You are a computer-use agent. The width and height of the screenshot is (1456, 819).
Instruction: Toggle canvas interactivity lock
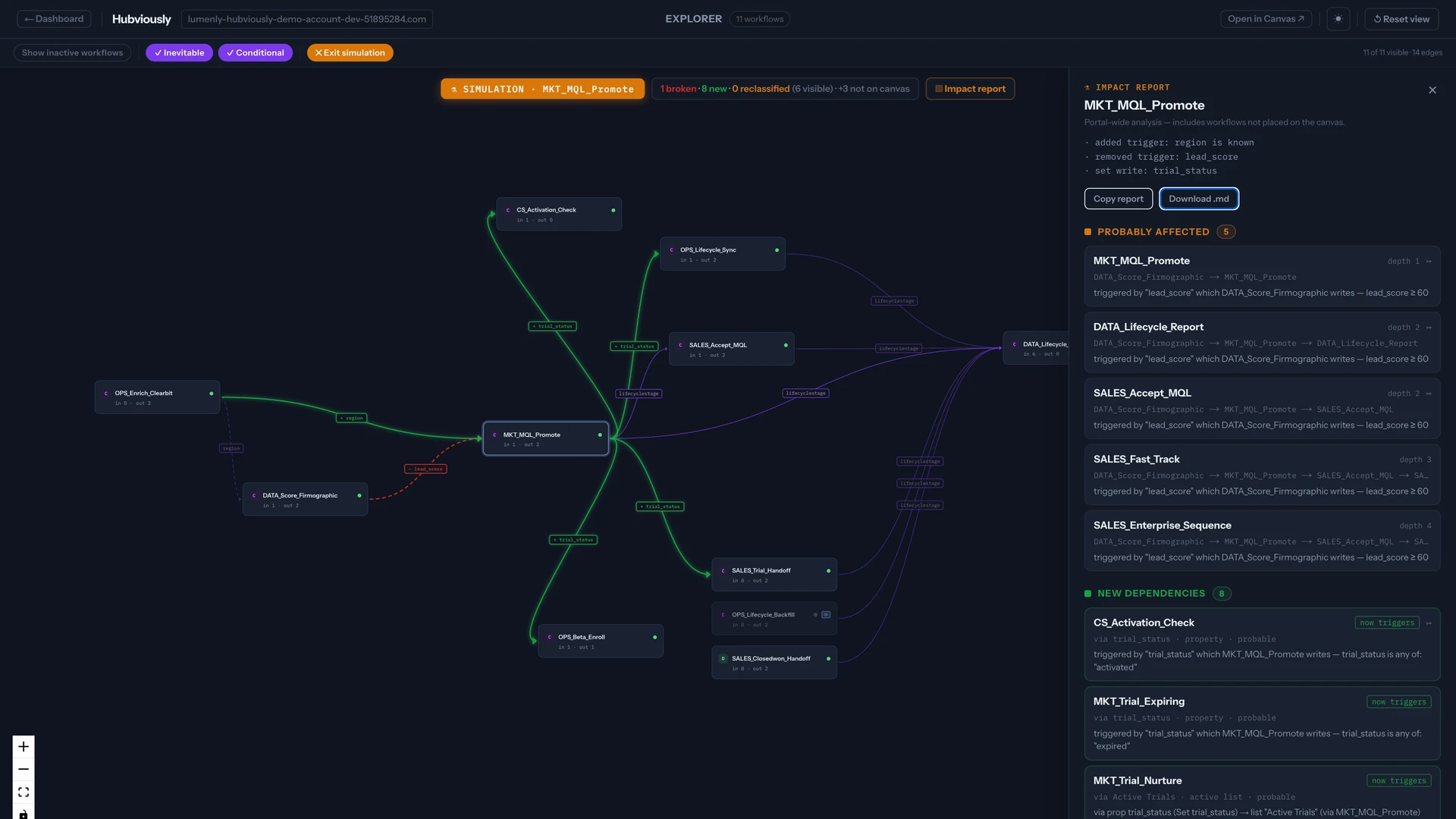(x=24, y=813)
